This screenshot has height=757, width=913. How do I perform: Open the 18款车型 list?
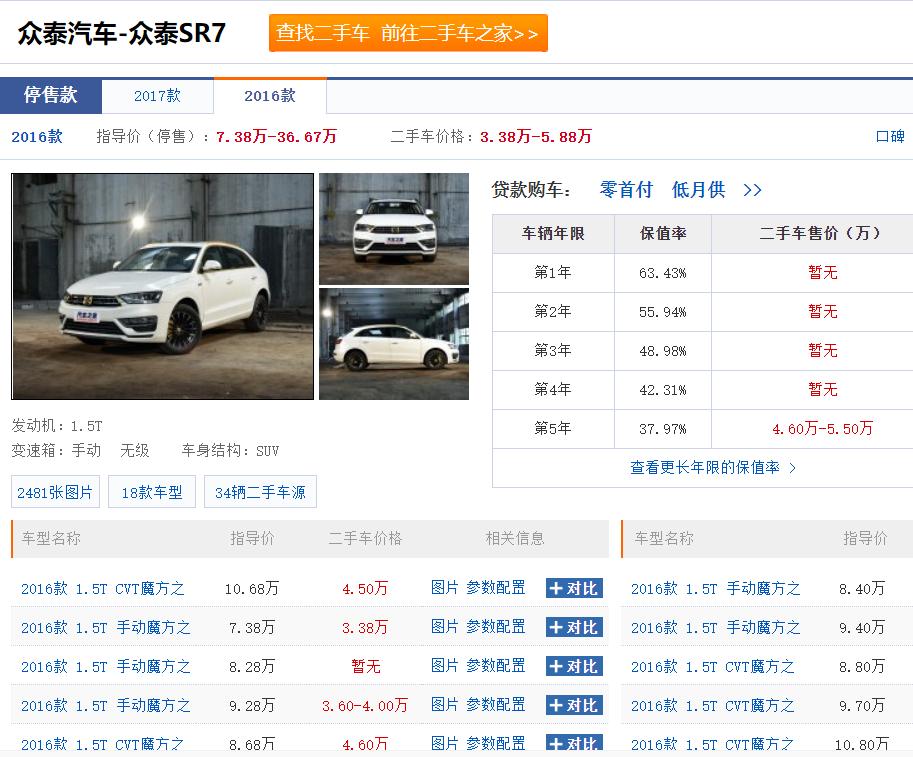[151, 491]
